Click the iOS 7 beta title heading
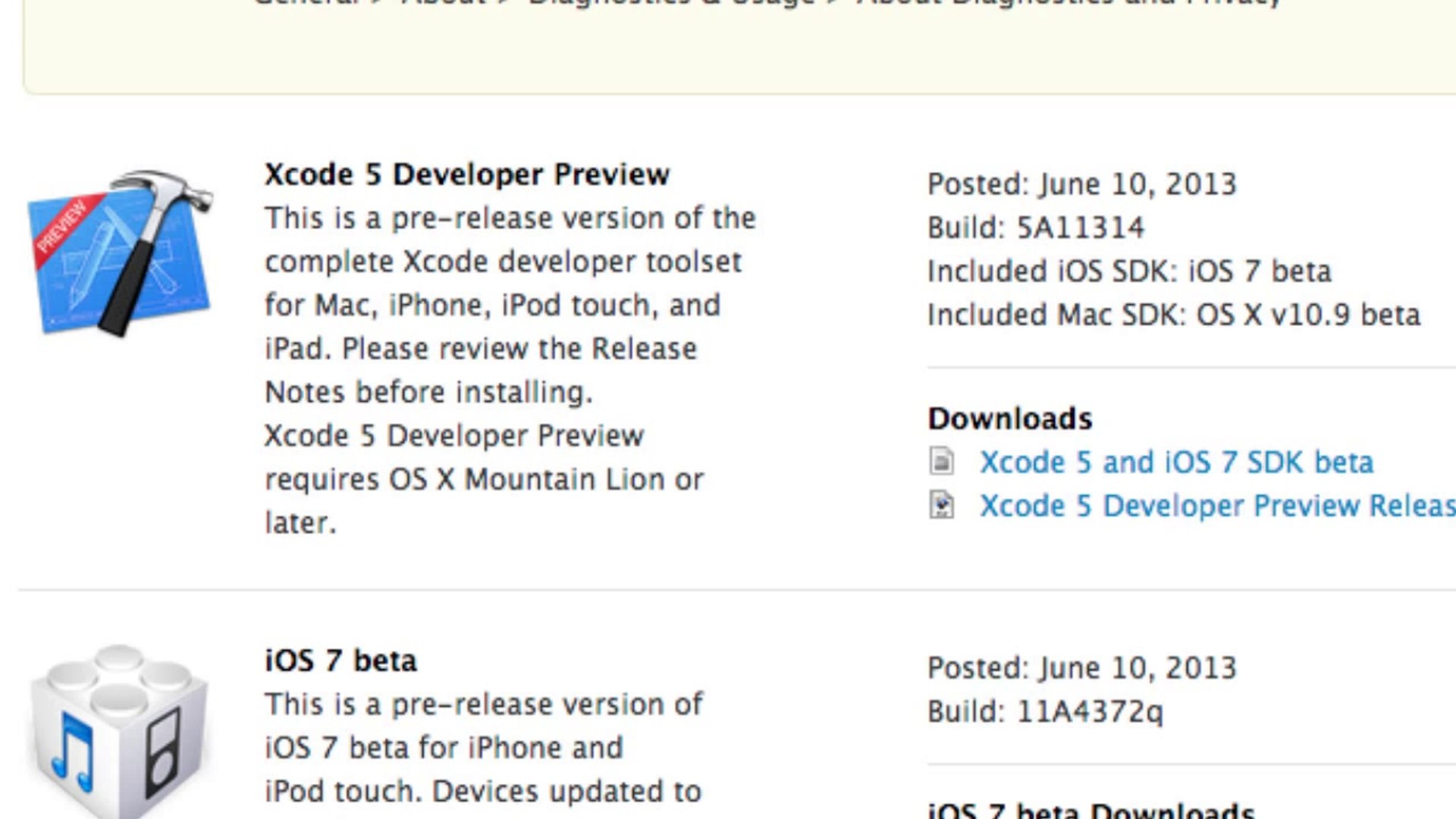The width and height of the screenshot is (1456, 819). click(340, 661)
